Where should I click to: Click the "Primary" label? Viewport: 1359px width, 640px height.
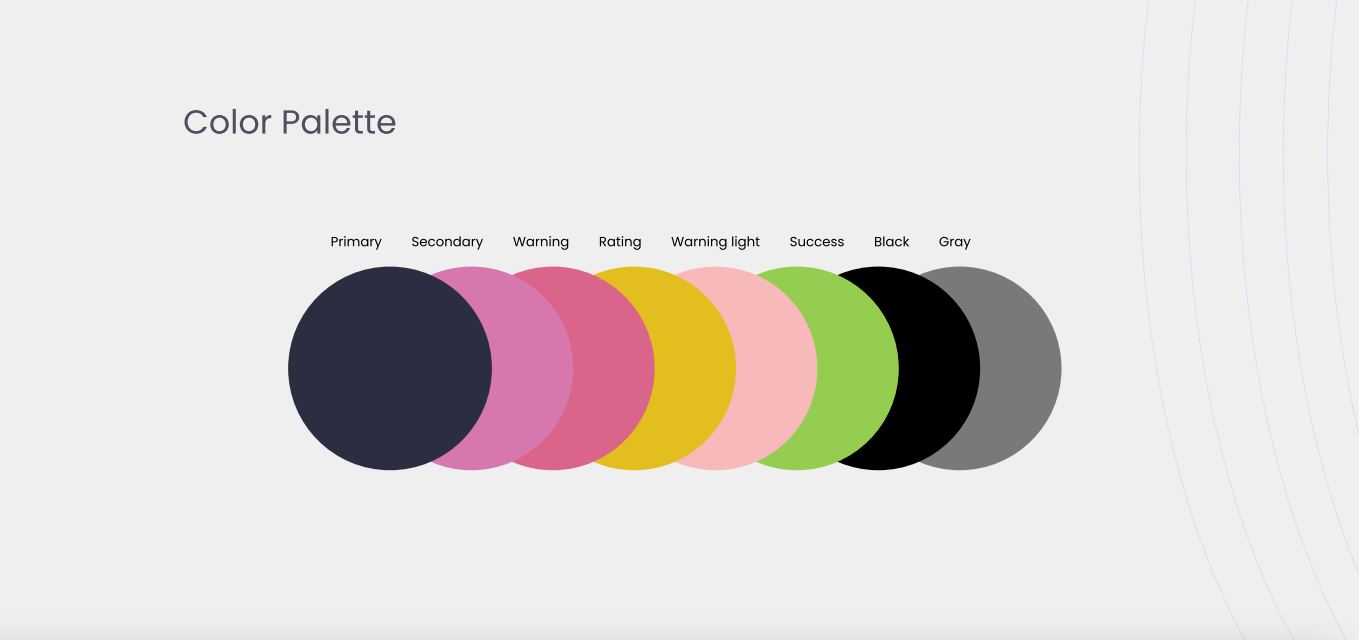(x=356, y=242)
